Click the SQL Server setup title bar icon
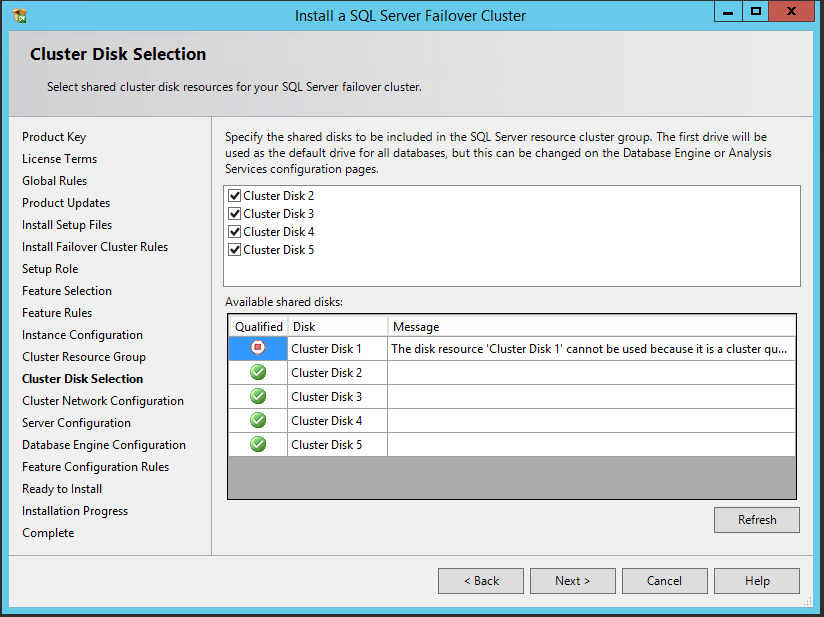This screenshot has width=824, height=617. pos(19,16)
